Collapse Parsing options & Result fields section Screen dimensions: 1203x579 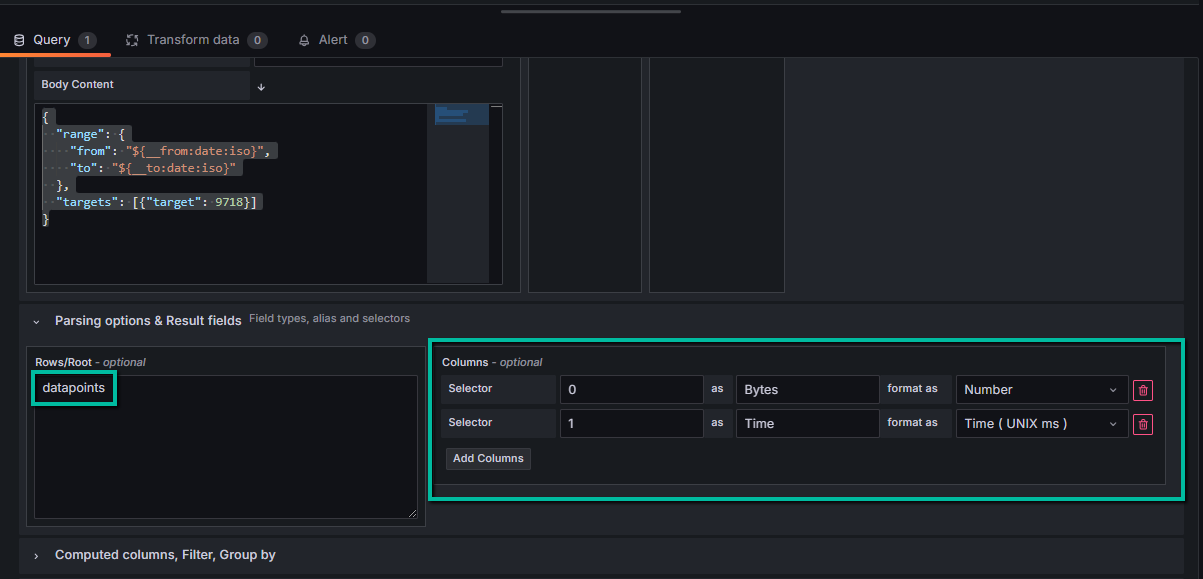pyautogui.click(x=37, y=321)
